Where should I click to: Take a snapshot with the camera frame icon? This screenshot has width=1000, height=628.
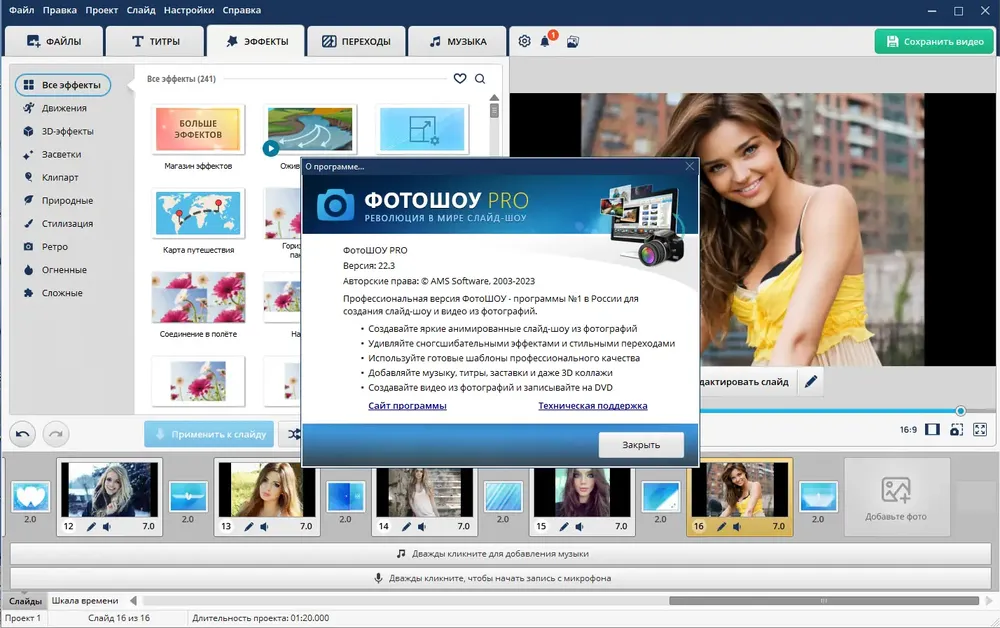(x=957, y=429)
